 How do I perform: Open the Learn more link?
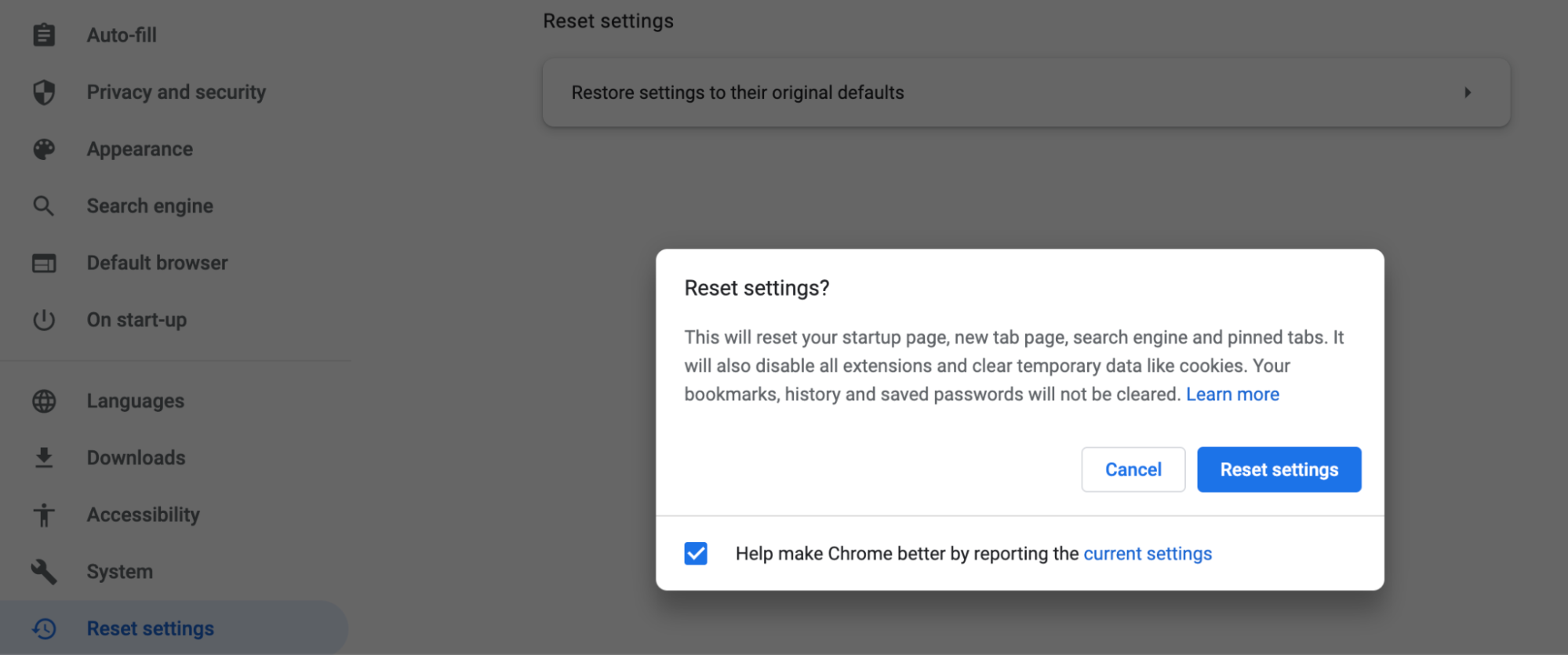click(1232, 395)
